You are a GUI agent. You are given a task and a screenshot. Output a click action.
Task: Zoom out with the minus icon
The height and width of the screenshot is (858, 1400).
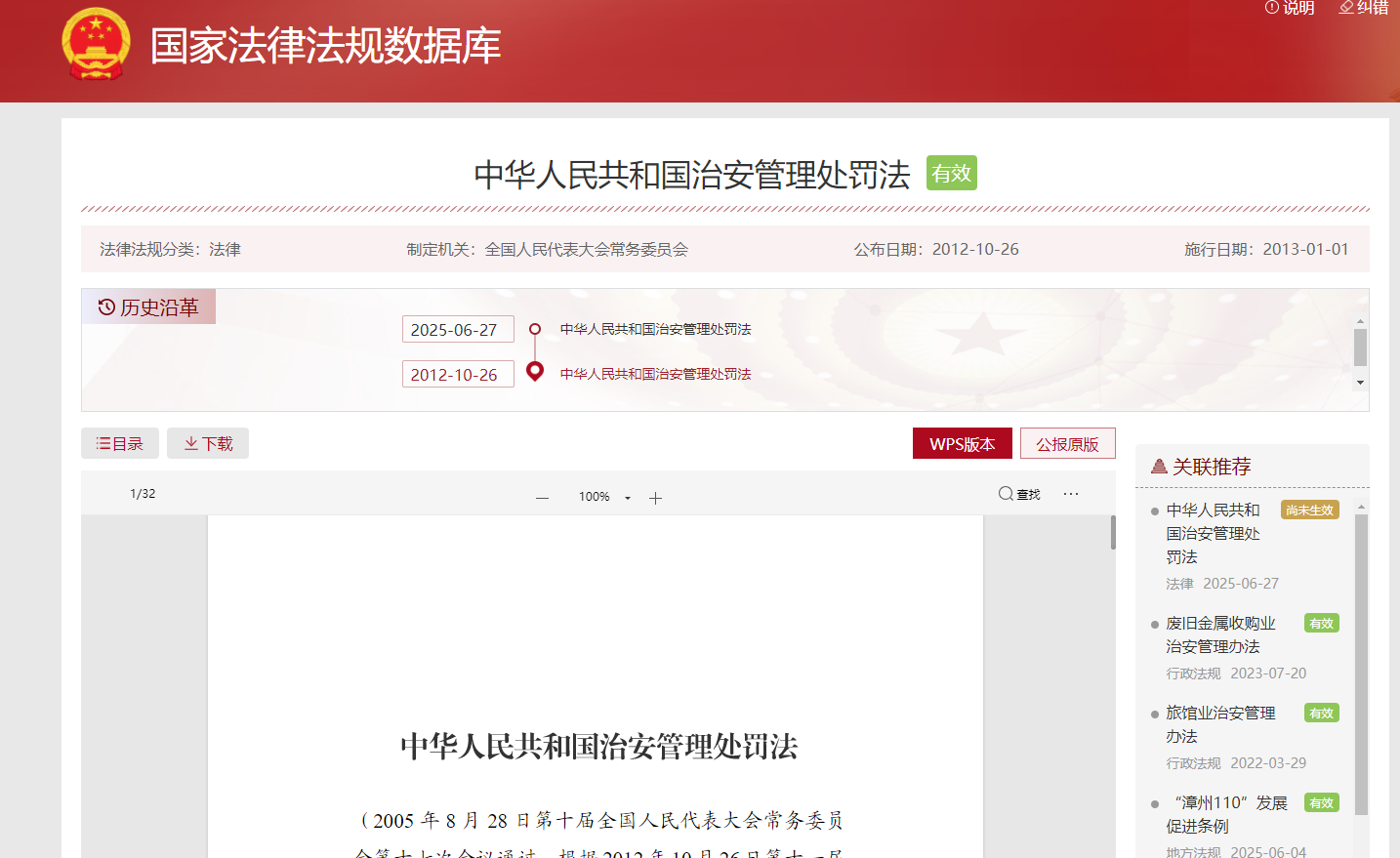click(x=542, y=498)
